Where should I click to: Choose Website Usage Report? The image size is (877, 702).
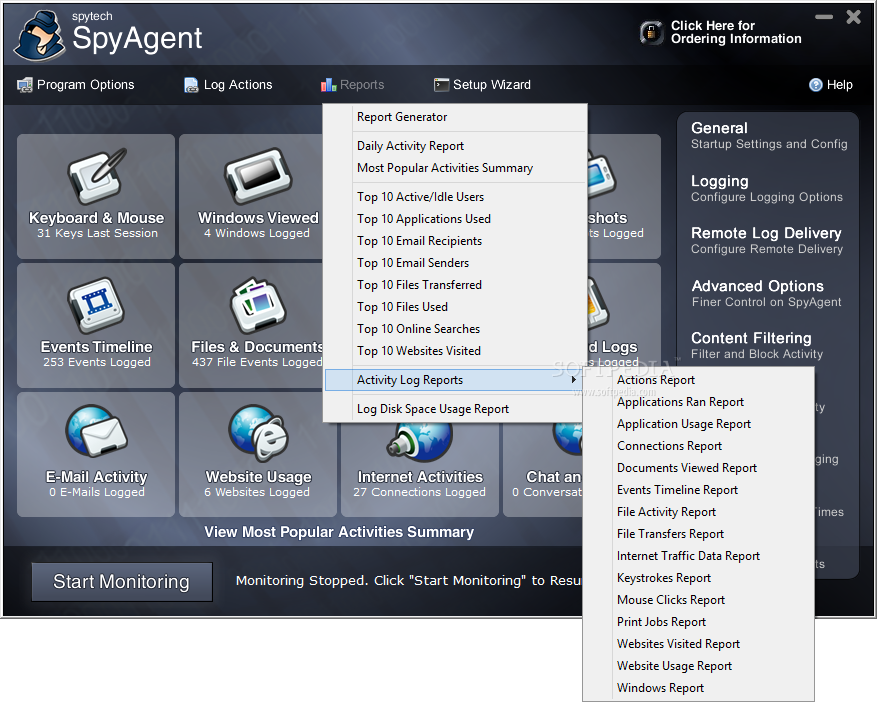[x=698, y=666]
